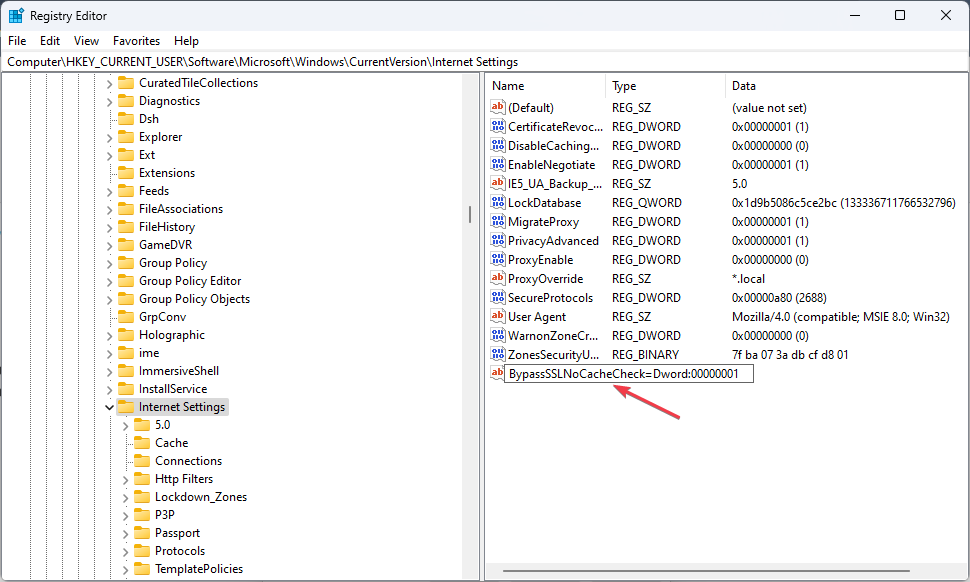This screenshot has width=970, height=582.
Task: Click the horizontal scrollbar of values pane
Action: tap(706, 571)
